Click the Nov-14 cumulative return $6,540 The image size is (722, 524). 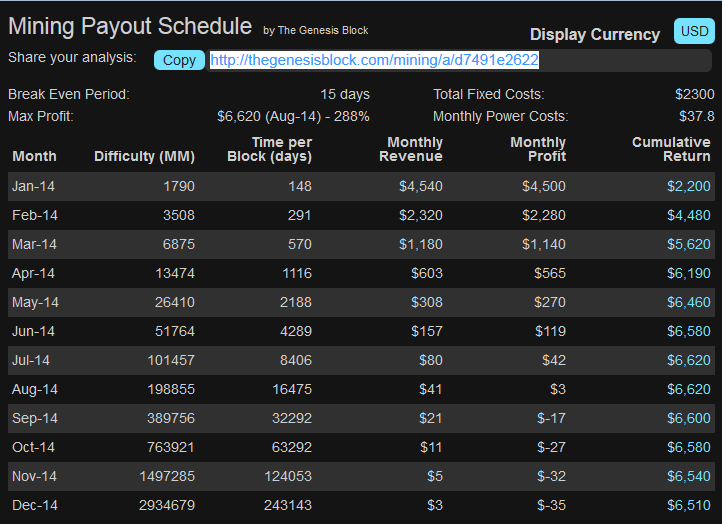click(689, 476)
